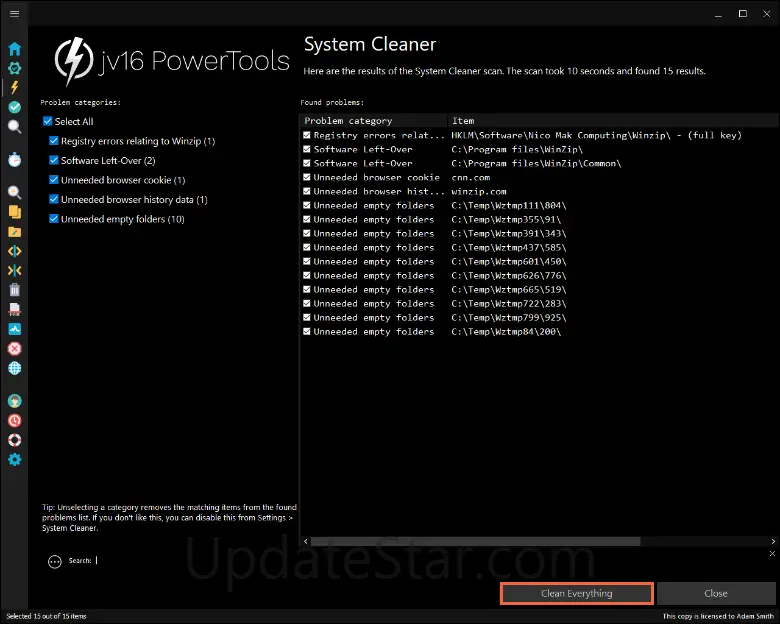Open the magnifier with orange center icon
The image size is (780, 624).
pos(14,192)
